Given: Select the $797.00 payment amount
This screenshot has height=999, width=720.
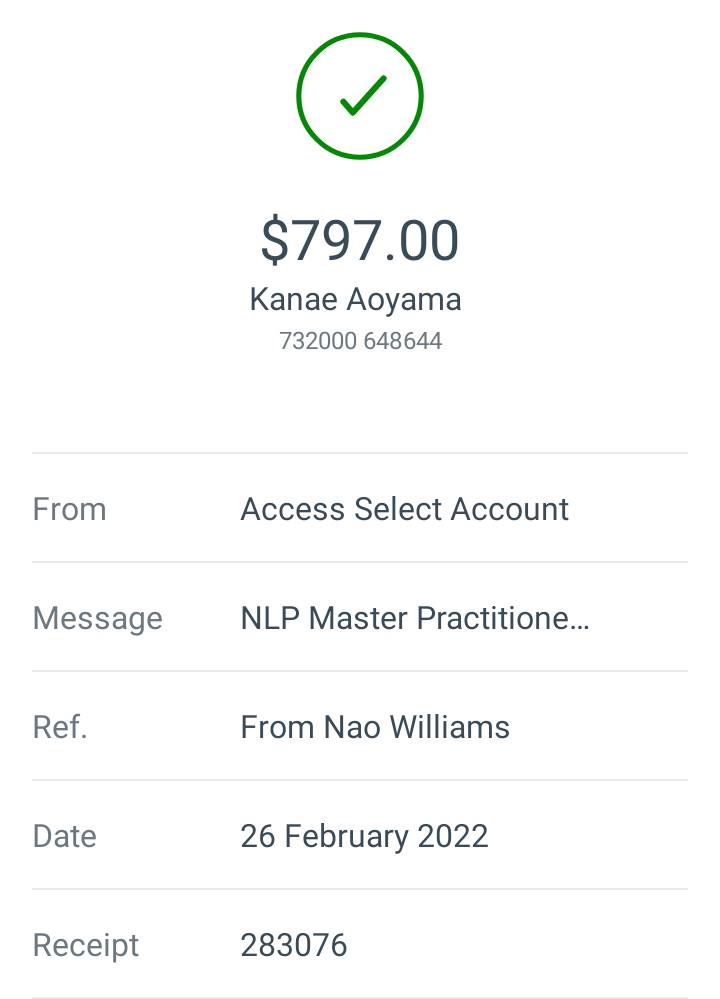Looking at the screenshot, I should tap(360, 240).
